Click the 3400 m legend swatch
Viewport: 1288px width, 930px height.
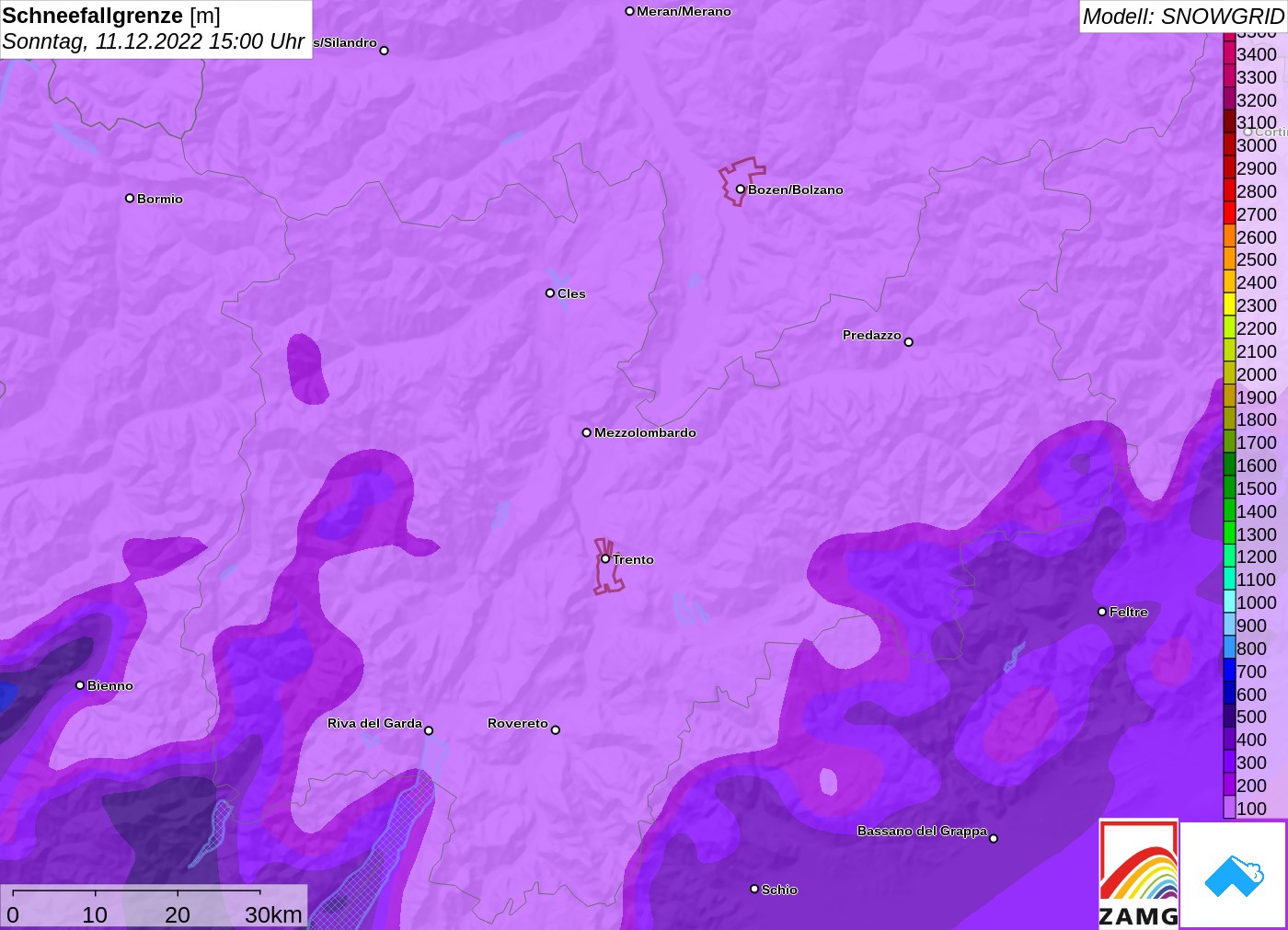pyautogui.click(x=1229, y=53)
